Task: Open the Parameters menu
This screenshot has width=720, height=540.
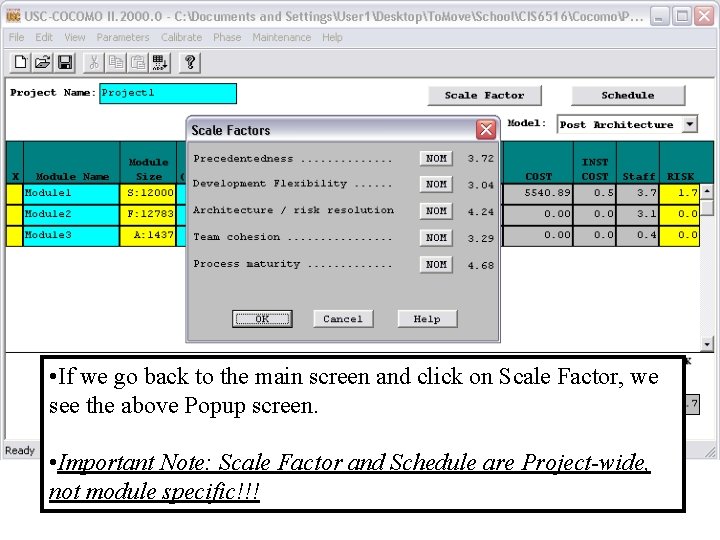Action: pyautogui.click(x=123, y=37)
